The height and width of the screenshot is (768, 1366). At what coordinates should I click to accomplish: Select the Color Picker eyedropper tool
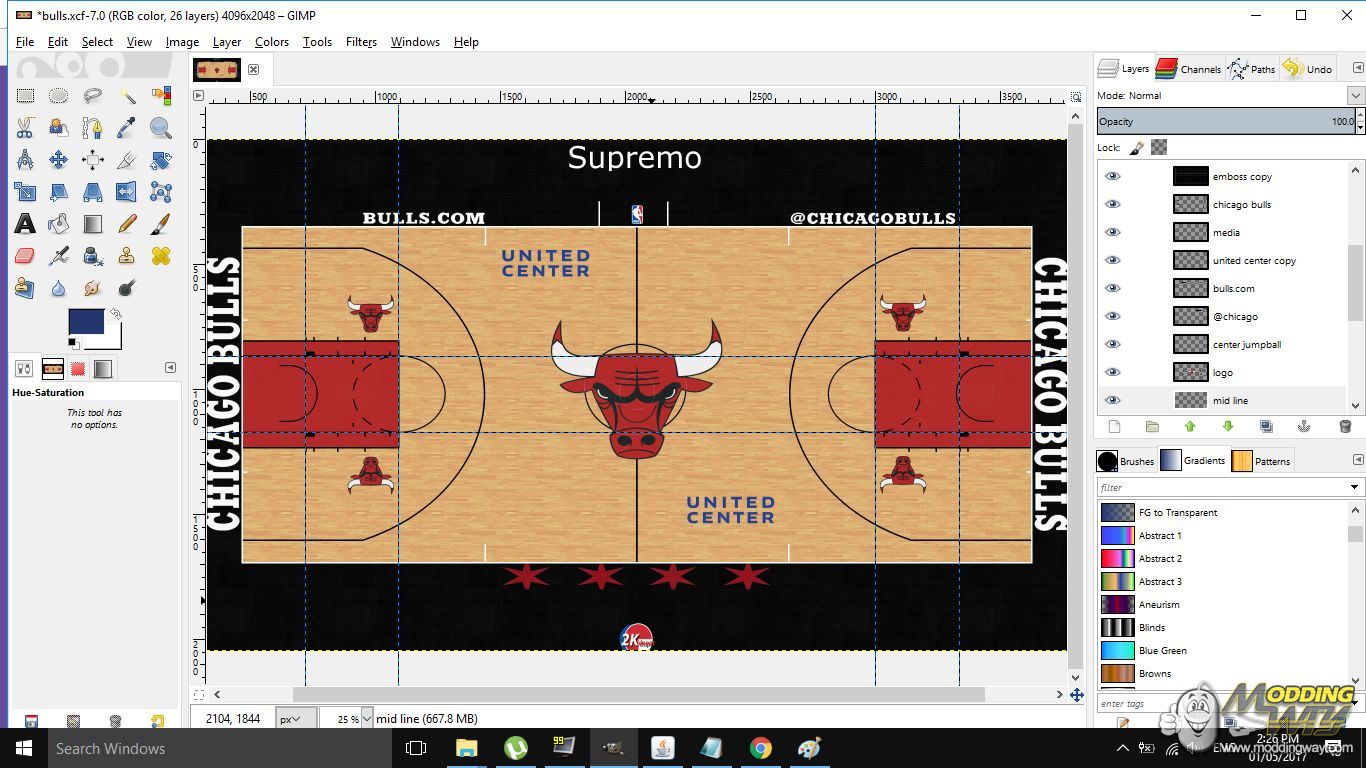click(x=127, y=128)
